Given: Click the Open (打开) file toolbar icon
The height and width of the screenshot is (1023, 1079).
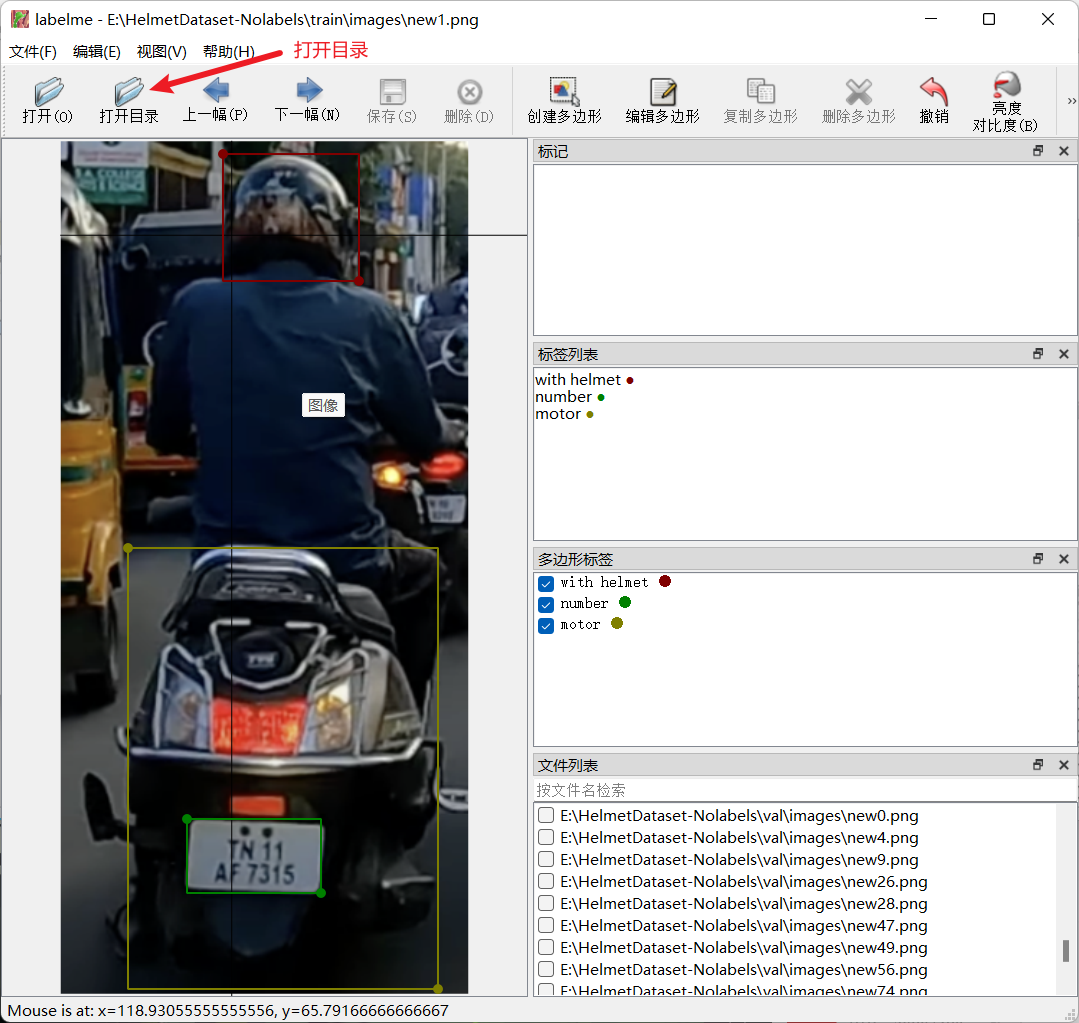Looking at the screenshot, I should click(x=47, y=100).
